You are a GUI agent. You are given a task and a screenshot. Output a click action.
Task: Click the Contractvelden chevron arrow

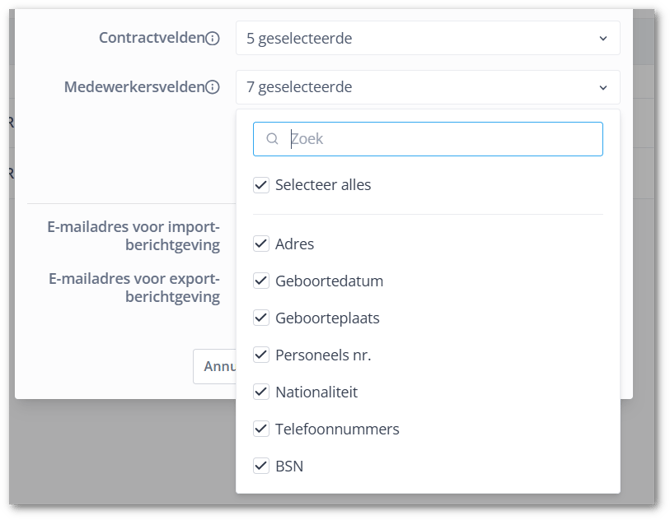click(x=603, y=39)
